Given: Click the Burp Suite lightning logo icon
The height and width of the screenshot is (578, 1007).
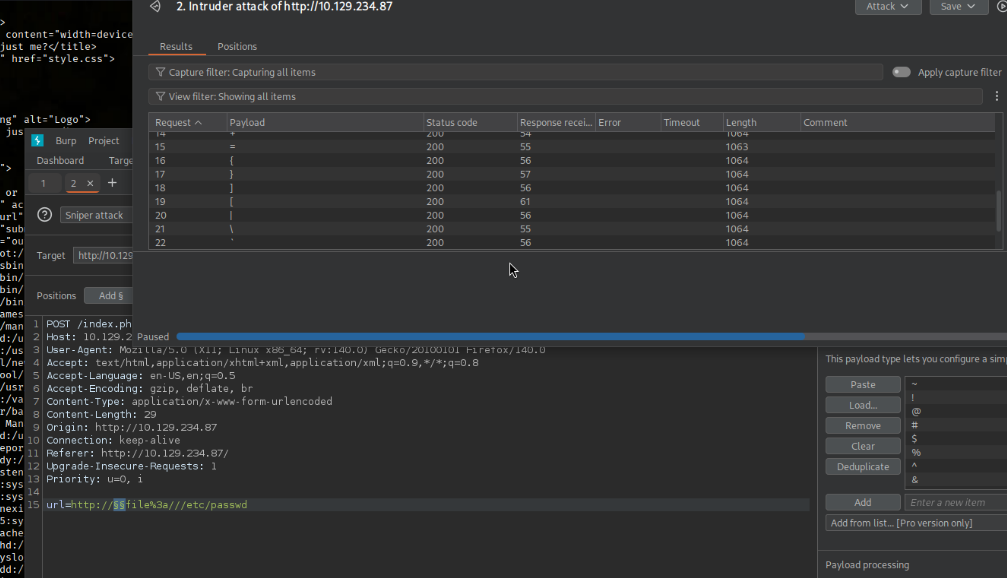Looking at the screenshot, I should coord(37,140).
